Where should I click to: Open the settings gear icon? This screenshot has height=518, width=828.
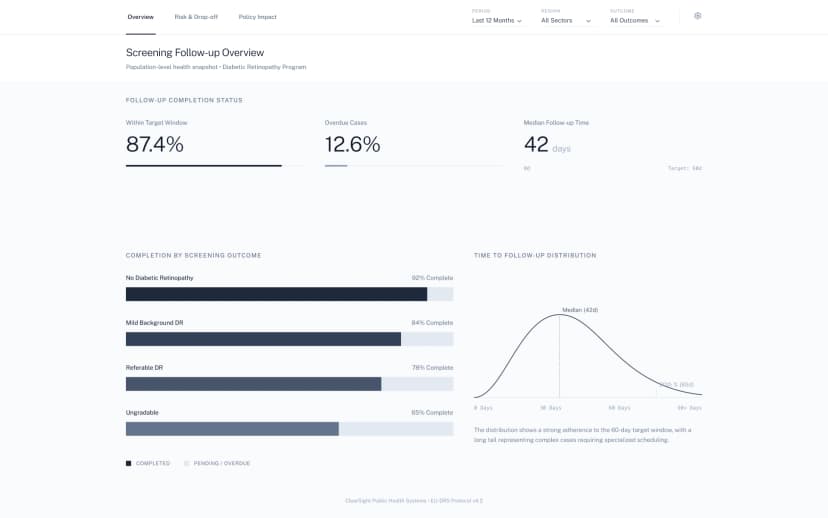point(697,16)
